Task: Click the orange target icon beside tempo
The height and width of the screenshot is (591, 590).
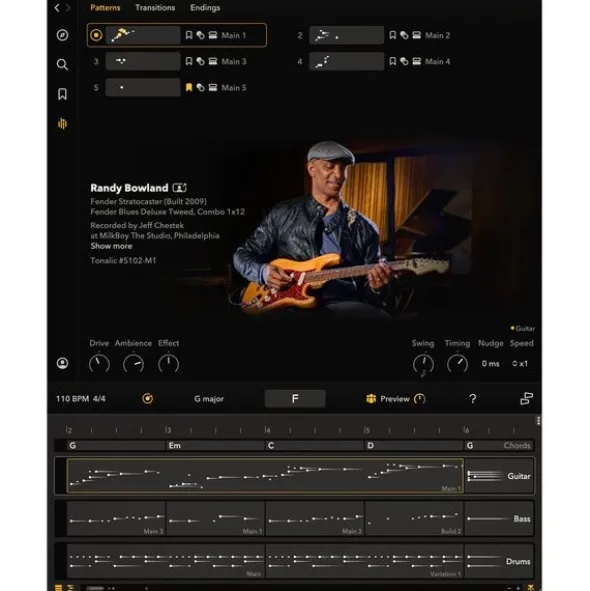Action: point(147,398)
